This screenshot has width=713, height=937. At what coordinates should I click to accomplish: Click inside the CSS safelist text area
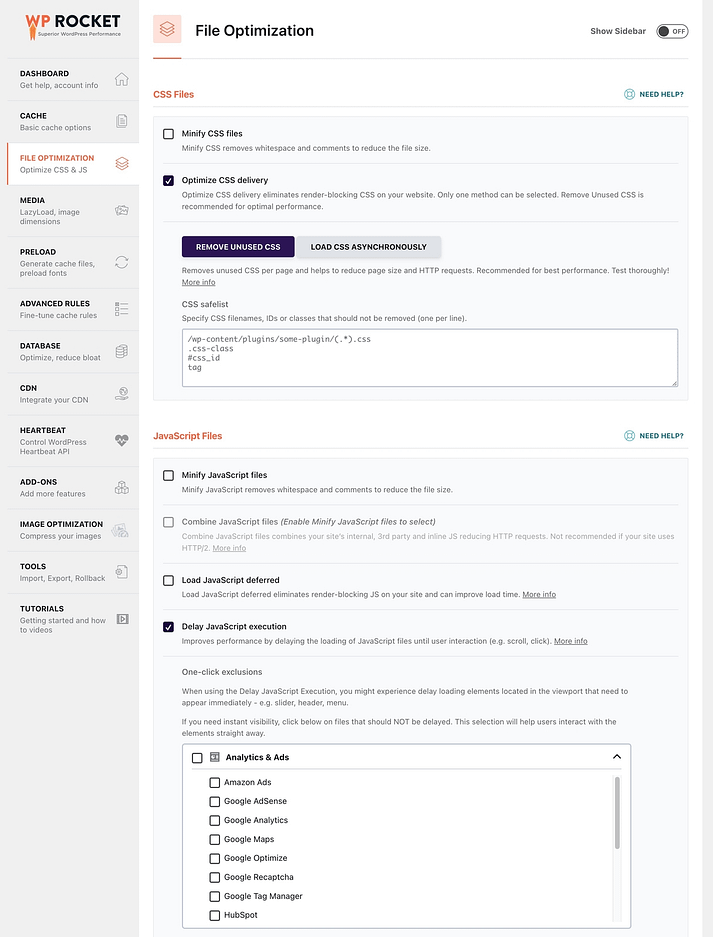430,357
